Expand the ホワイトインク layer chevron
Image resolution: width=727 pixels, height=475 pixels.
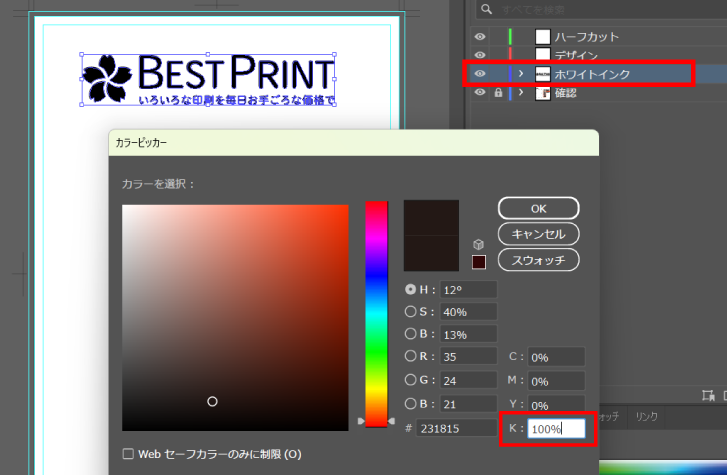click(x=521, y=74)
